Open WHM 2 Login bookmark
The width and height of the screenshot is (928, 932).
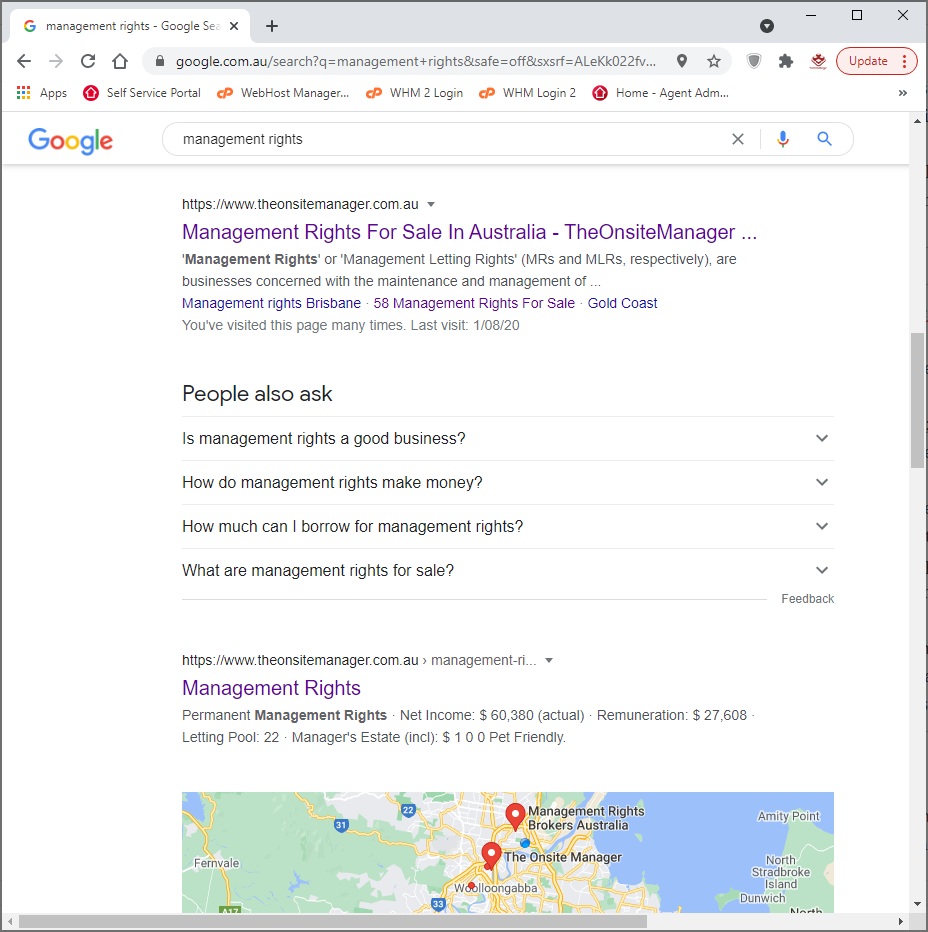click(414, 93)
